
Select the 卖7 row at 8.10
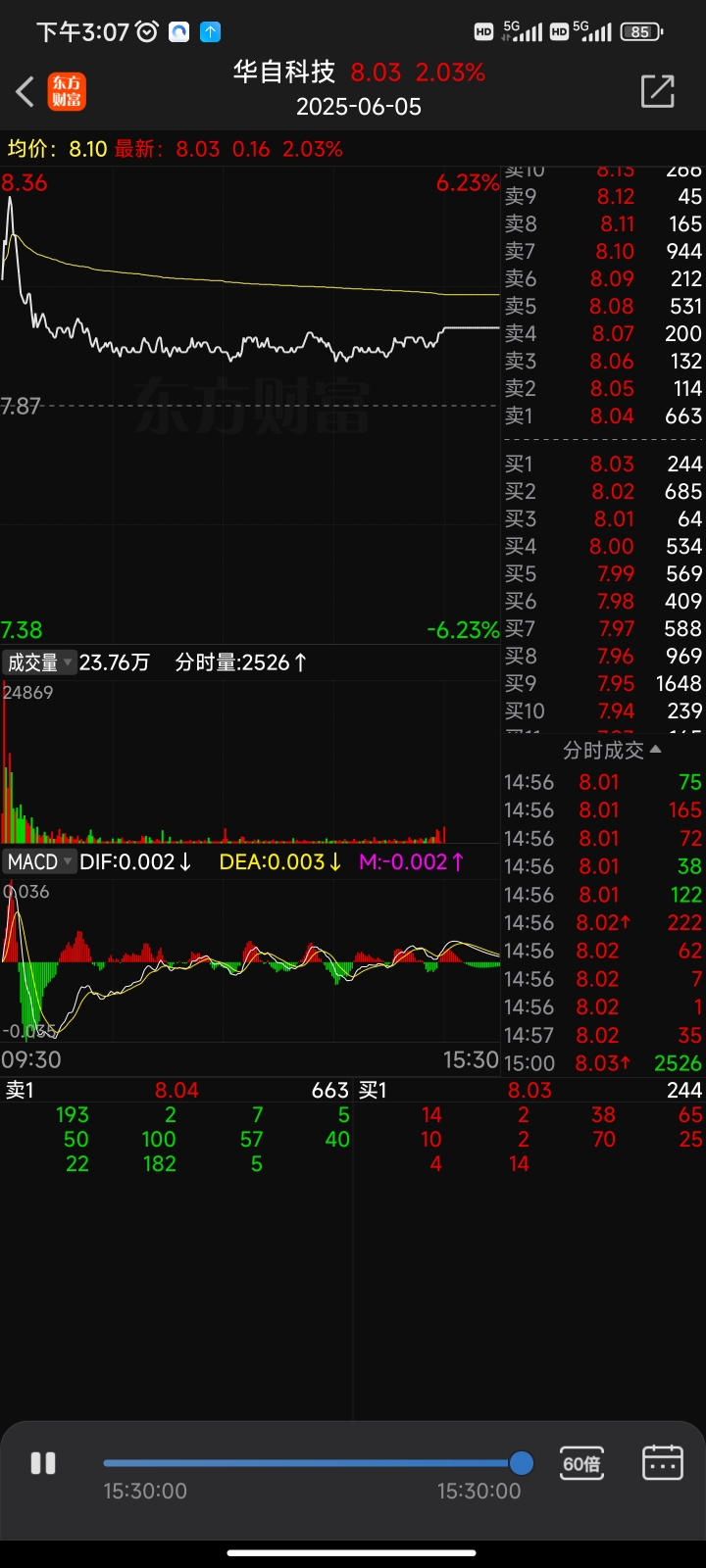(603, 251)
